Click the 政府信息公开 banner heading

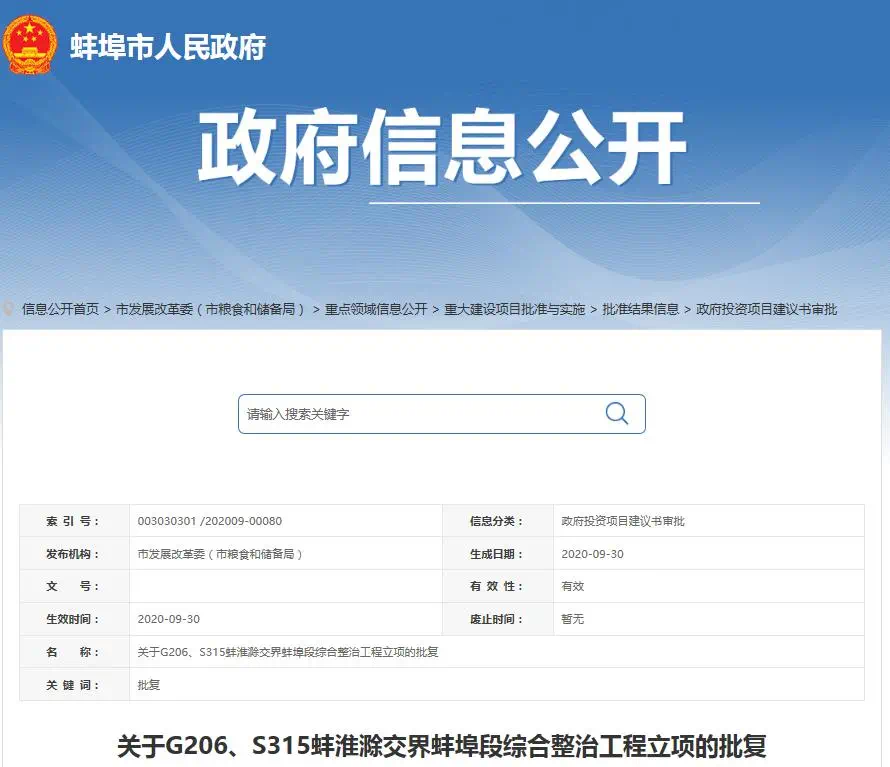tap(443, 147)
